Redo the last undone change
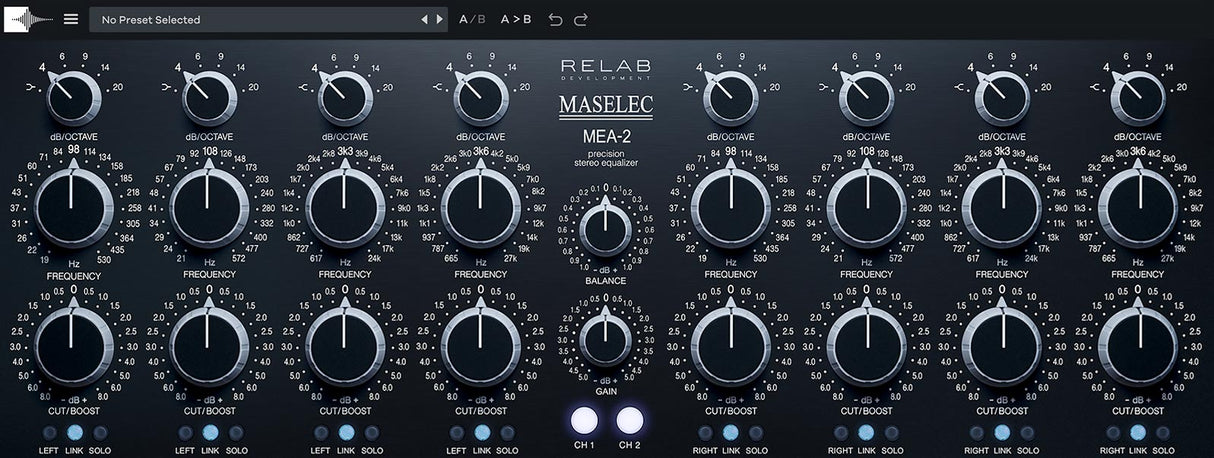The width and height of the screenshot is (1214, 458). (x=581, y=19)
